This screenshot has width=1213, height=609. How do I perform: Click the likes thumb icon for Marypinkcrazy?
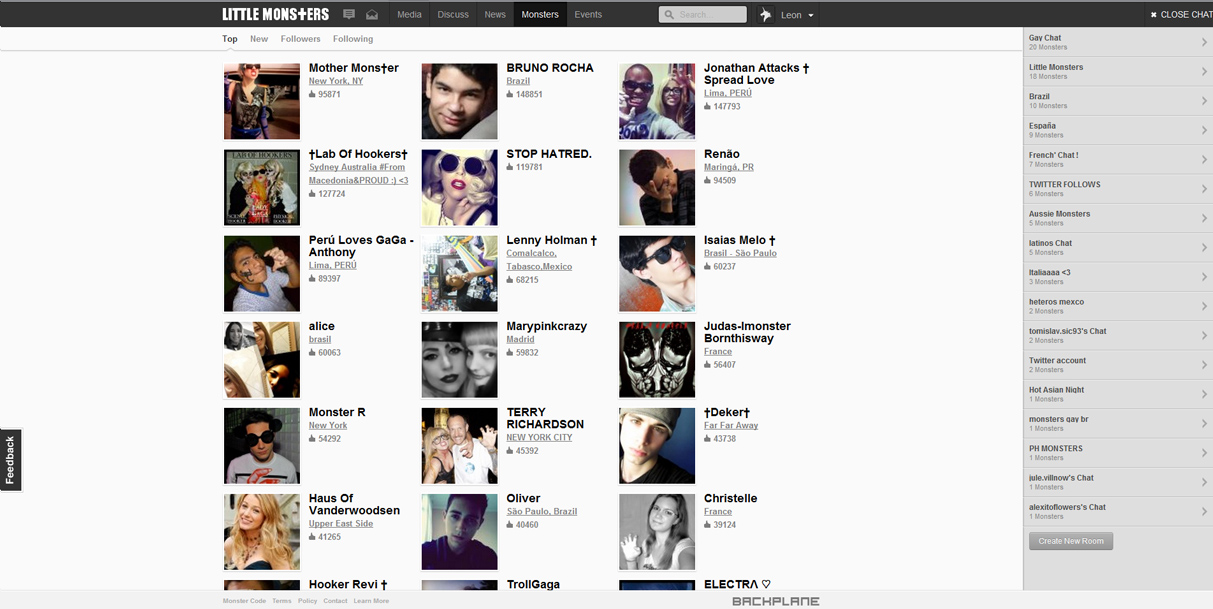click(x=510, y=352)
